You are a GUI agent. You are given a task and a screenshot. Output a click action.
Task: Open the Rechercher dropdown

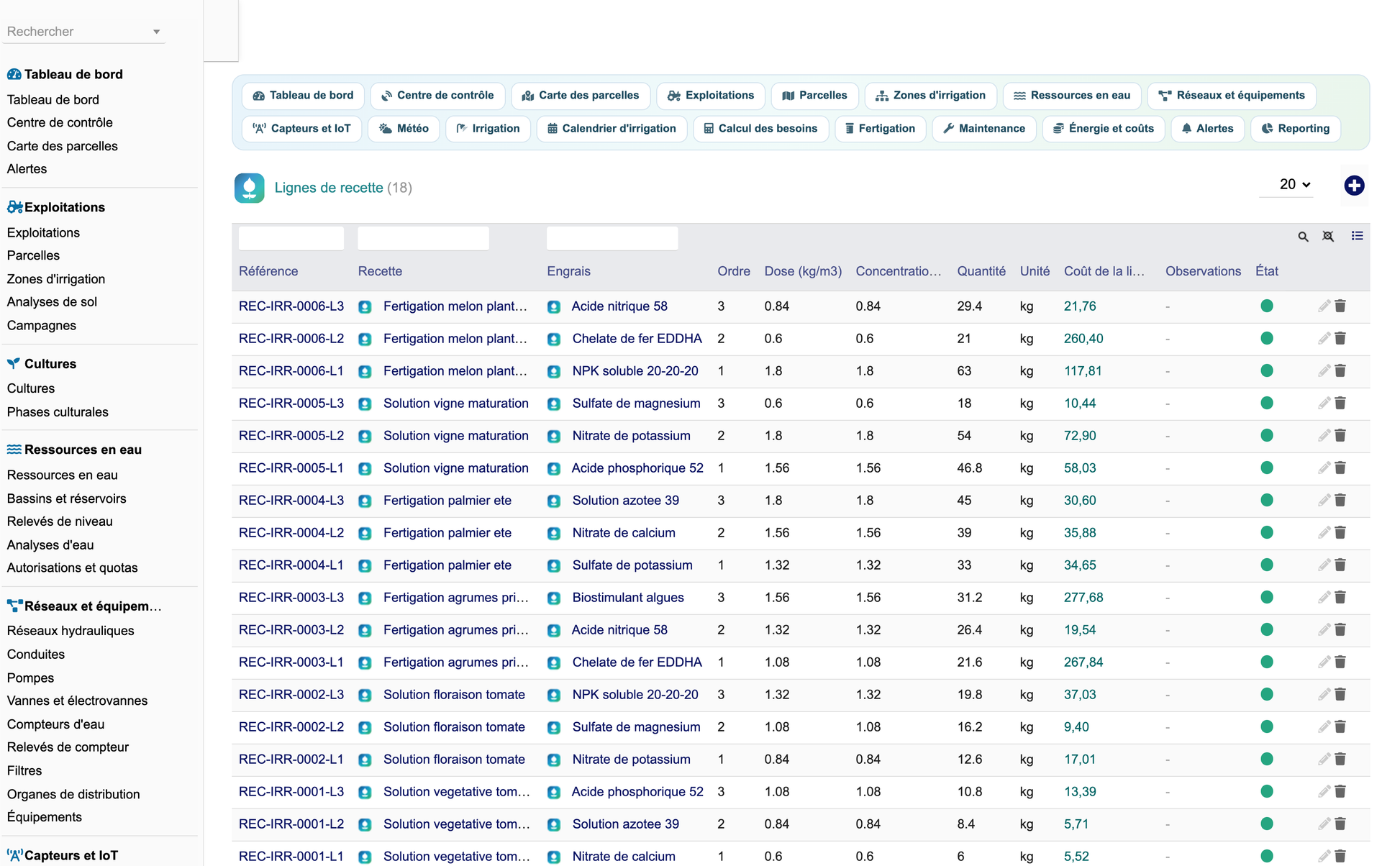pyautogui.click(x=84, y=32)
